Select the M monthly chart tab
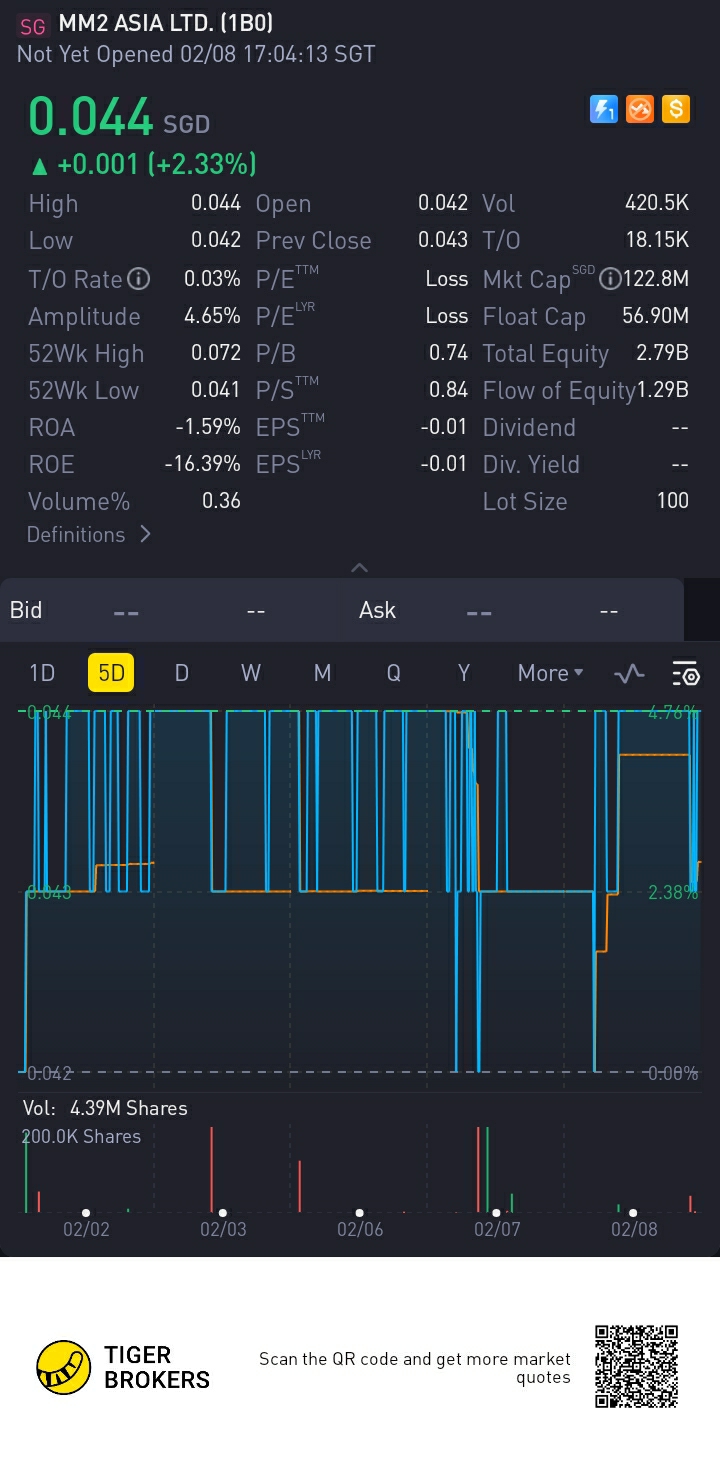This screenshot has height=1478, width=720. point(322,673)
